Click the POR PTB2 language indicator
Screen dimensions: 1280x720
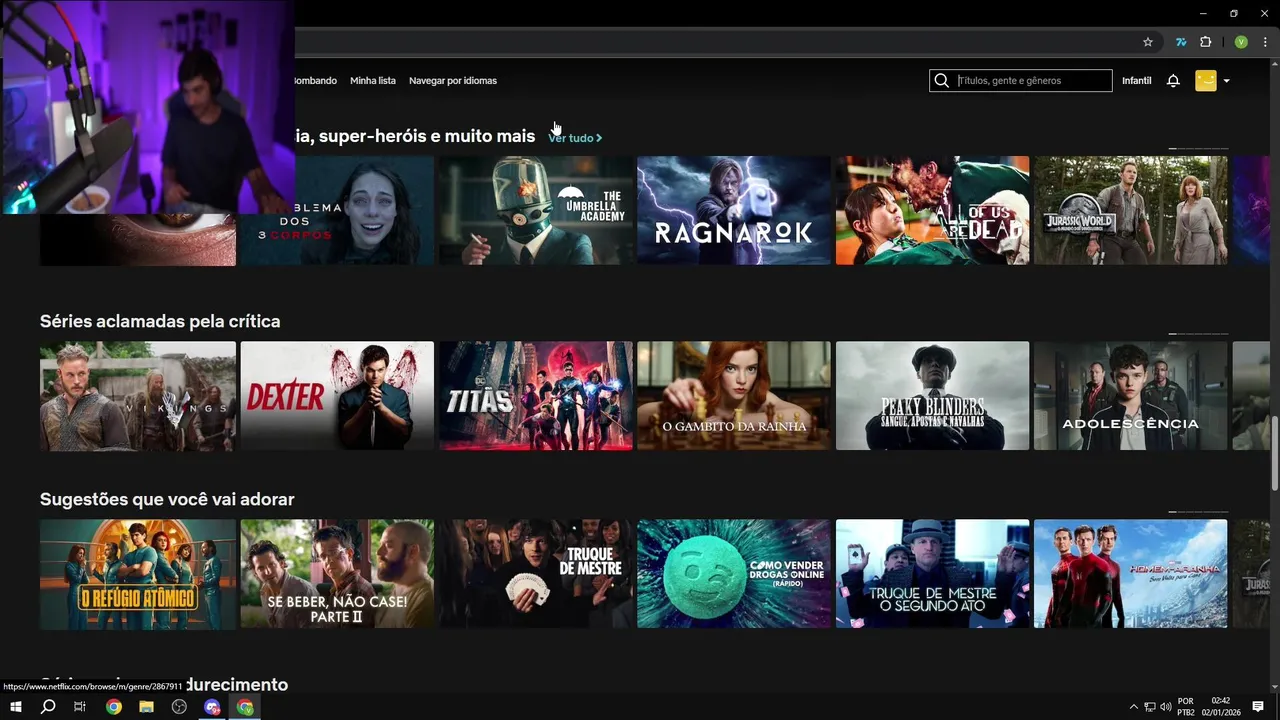1186,707
